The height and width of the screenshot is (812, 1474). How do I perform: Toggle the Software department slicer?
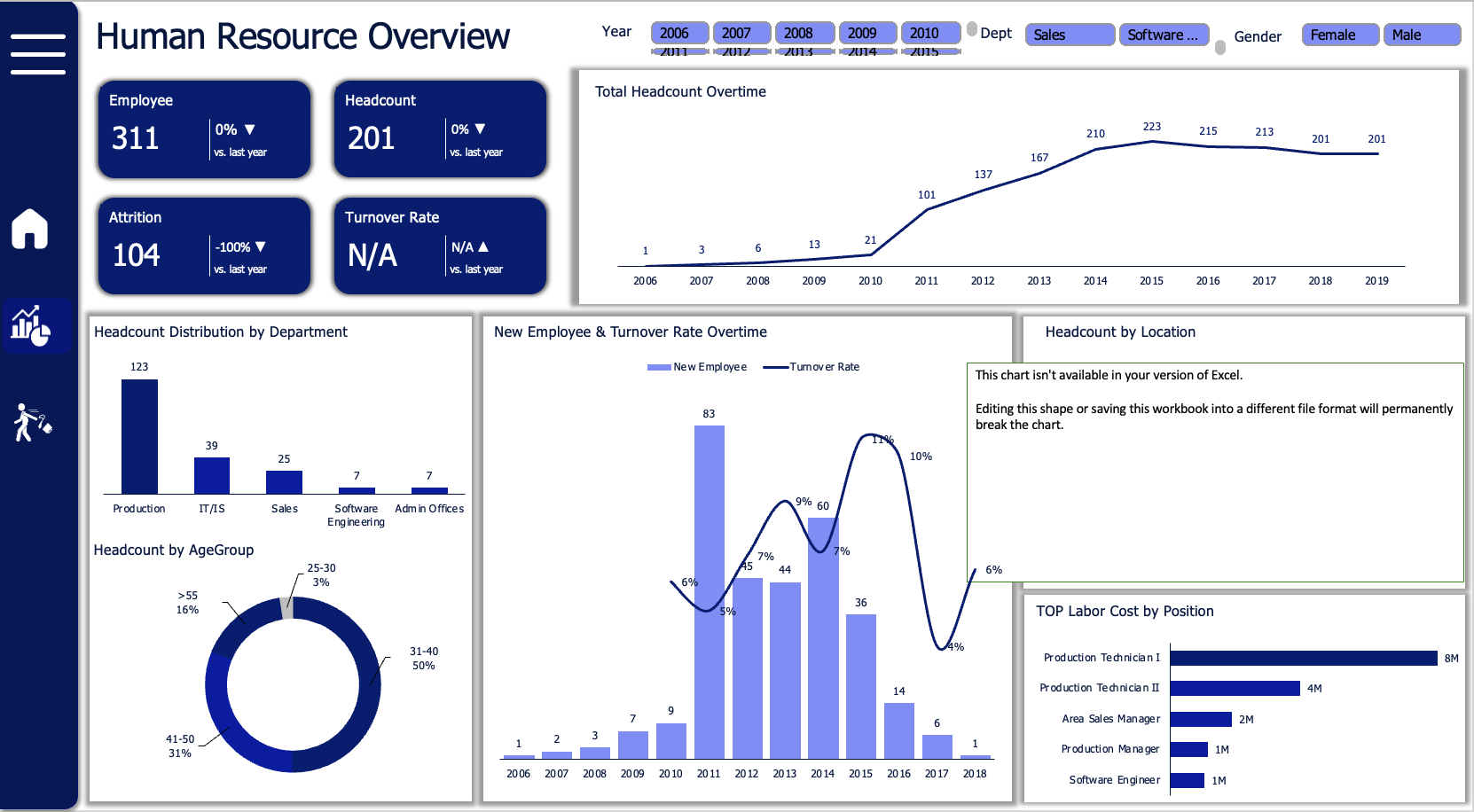pyautogui.click(x=1164, y=35)
